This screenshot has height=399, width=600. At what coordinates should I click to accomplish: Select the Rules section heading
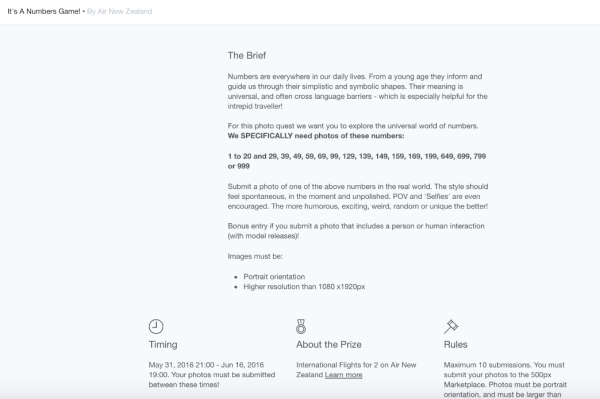click(x=455, y=344)
